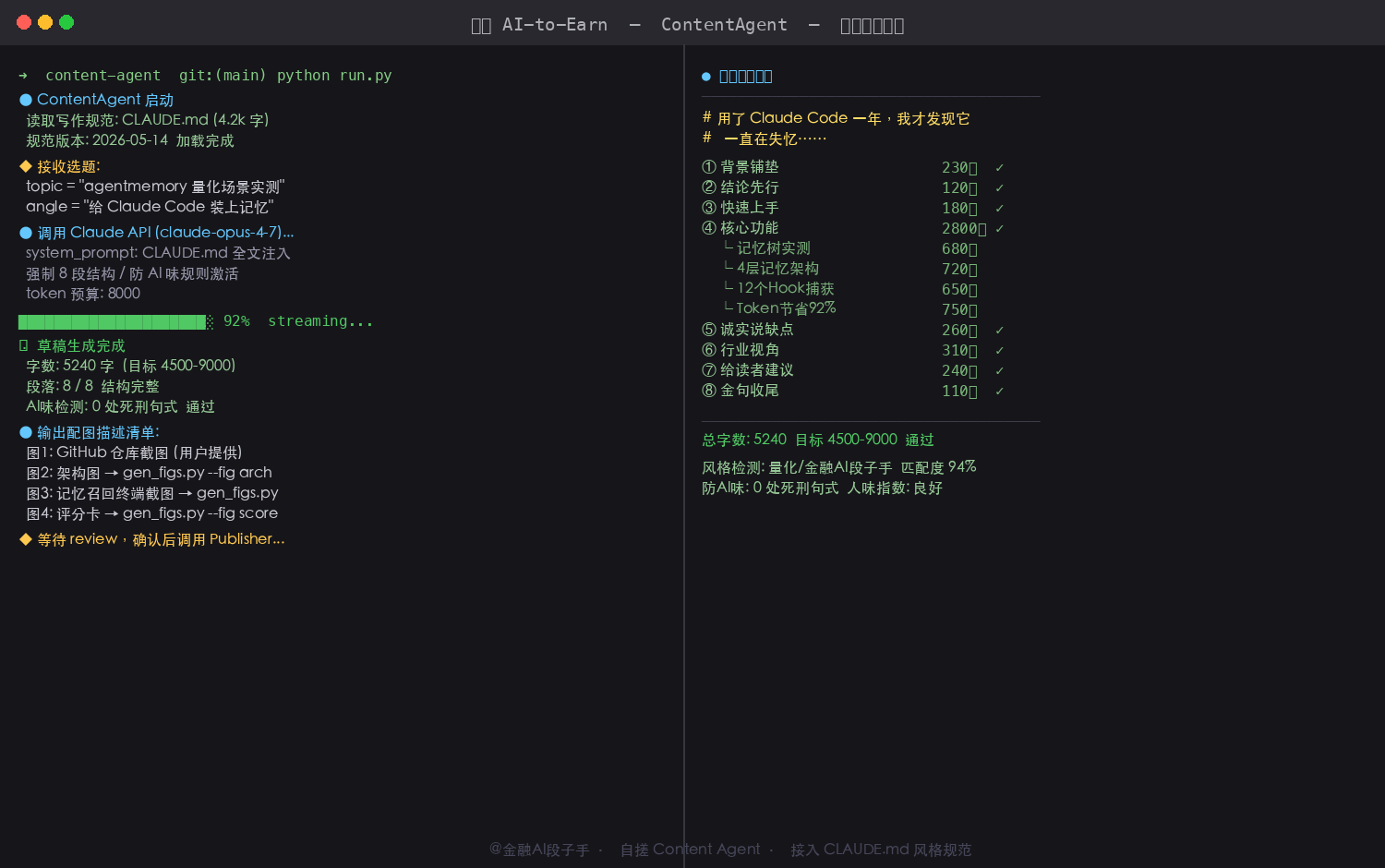Click the yellow minimize window button
The image size is (1385, 868).
click(45, 22)
